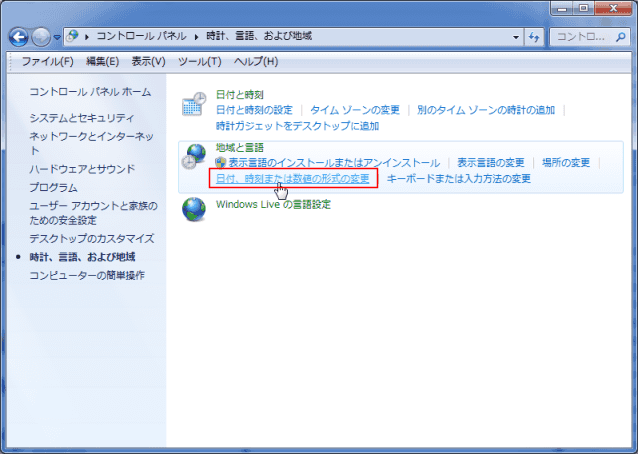Click the refresh button beside address bar
Screen dimensions: 638x454
coord(534,37)
